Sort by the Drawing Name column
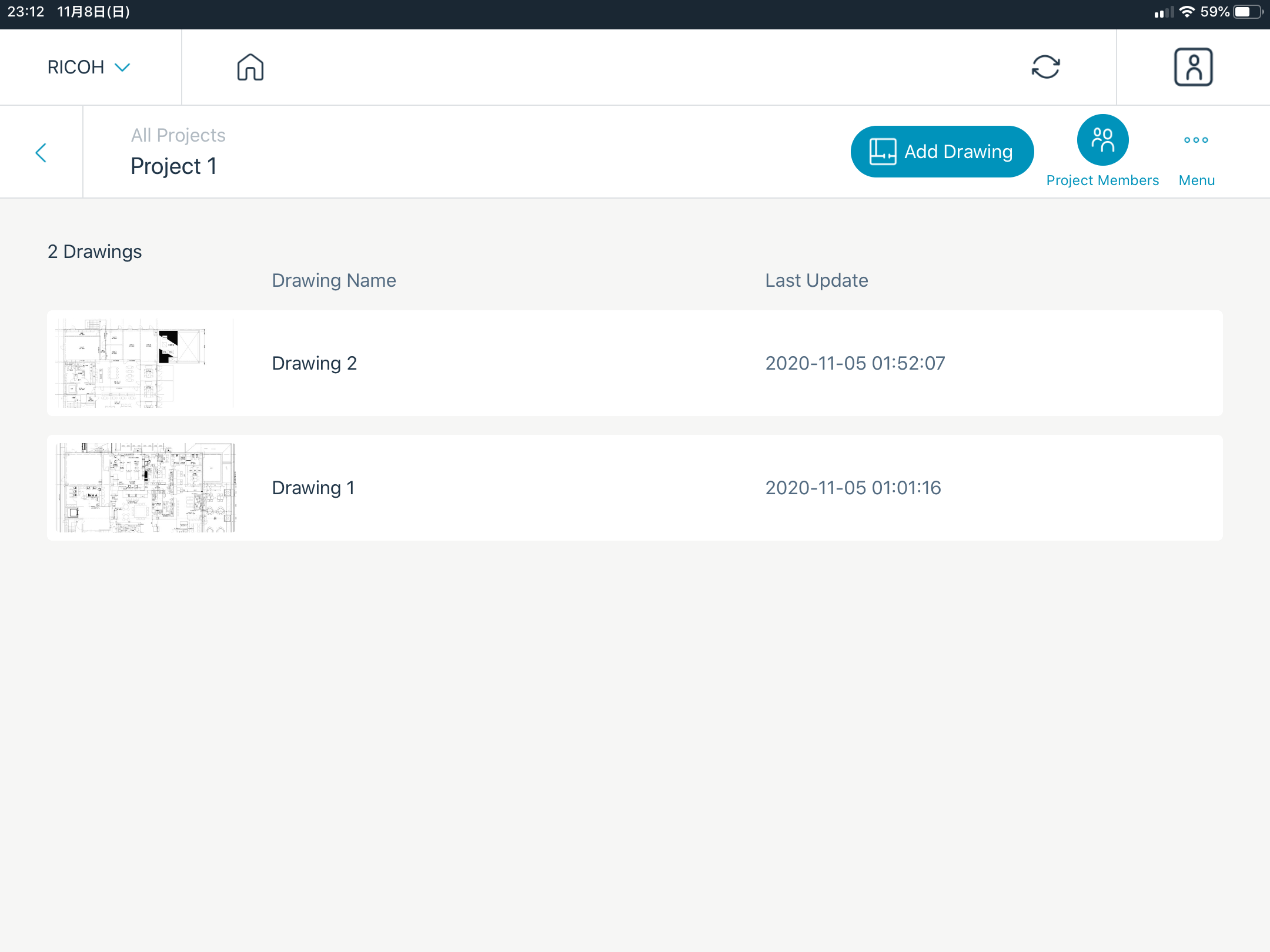Image resolution: width=1270 pixels, height=952 pixels. tap(333, 280)
